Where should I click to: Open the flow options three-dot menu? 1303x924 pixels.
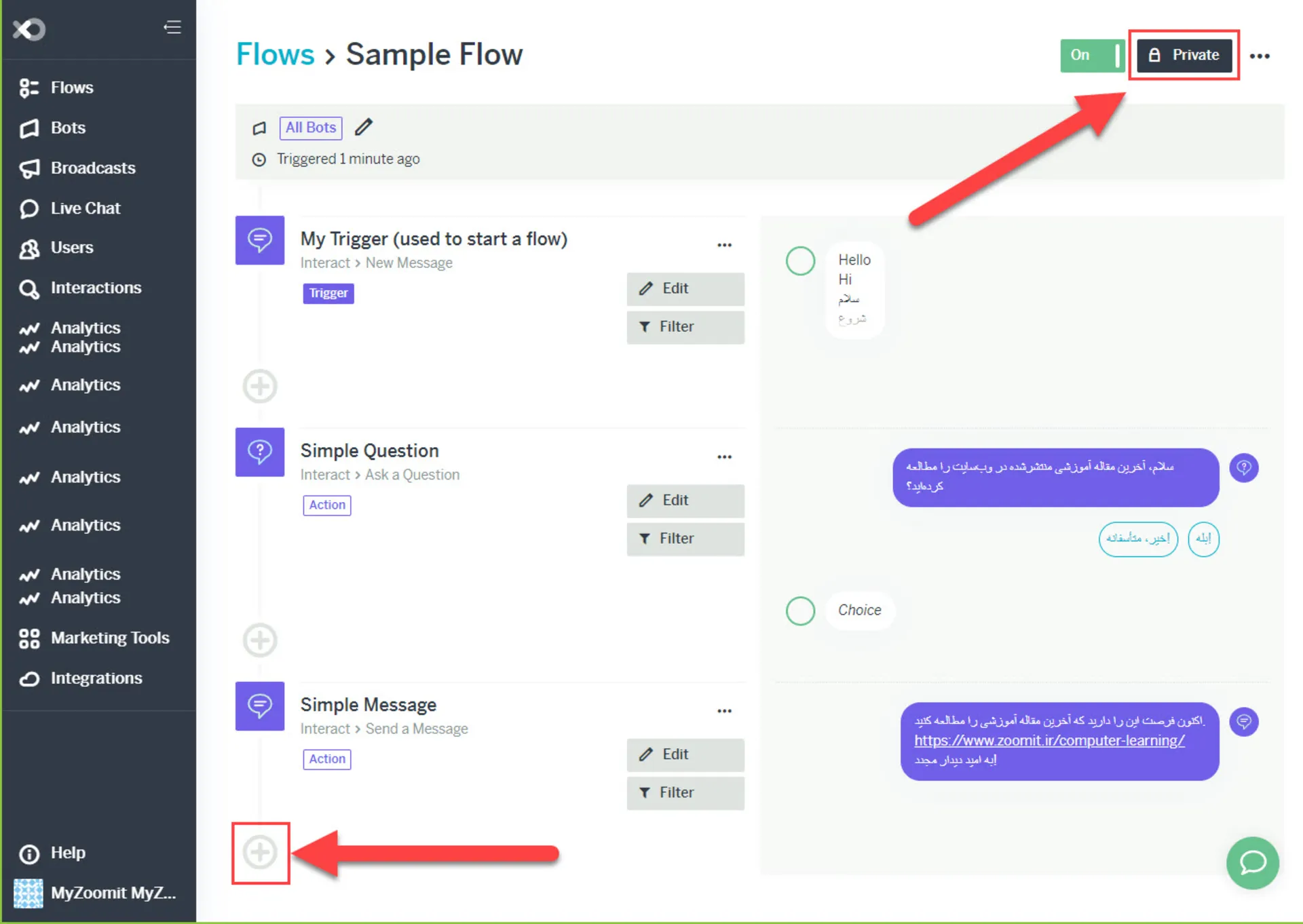click(1260, 56)
